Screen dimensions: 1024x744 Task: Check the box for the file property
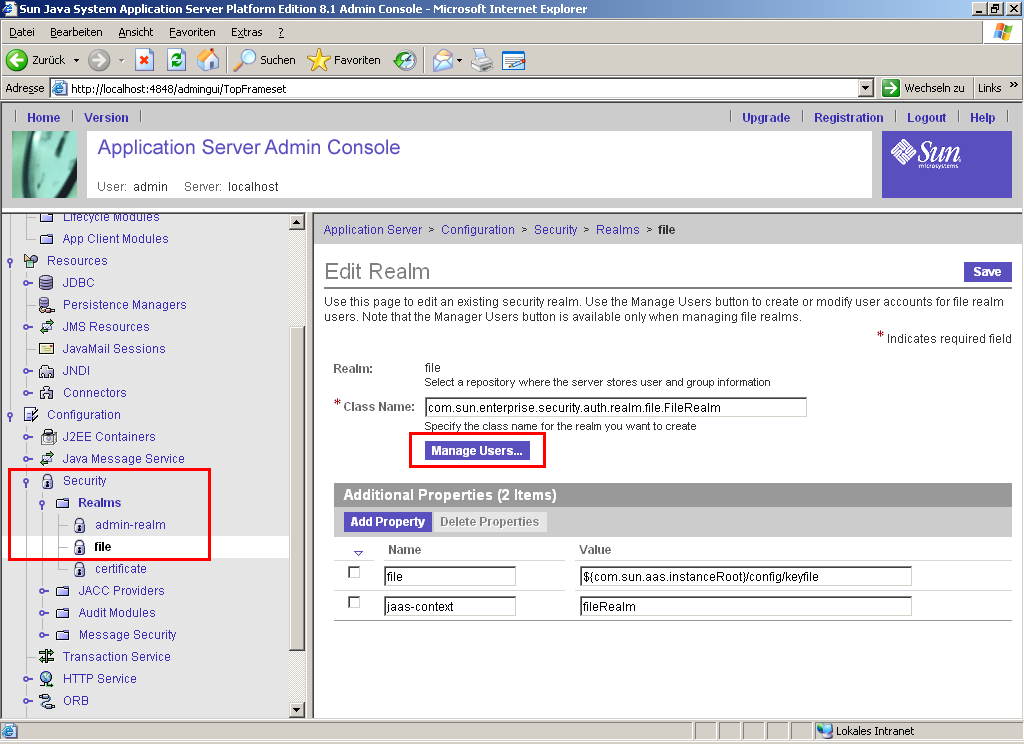click(x=354, y=572)
